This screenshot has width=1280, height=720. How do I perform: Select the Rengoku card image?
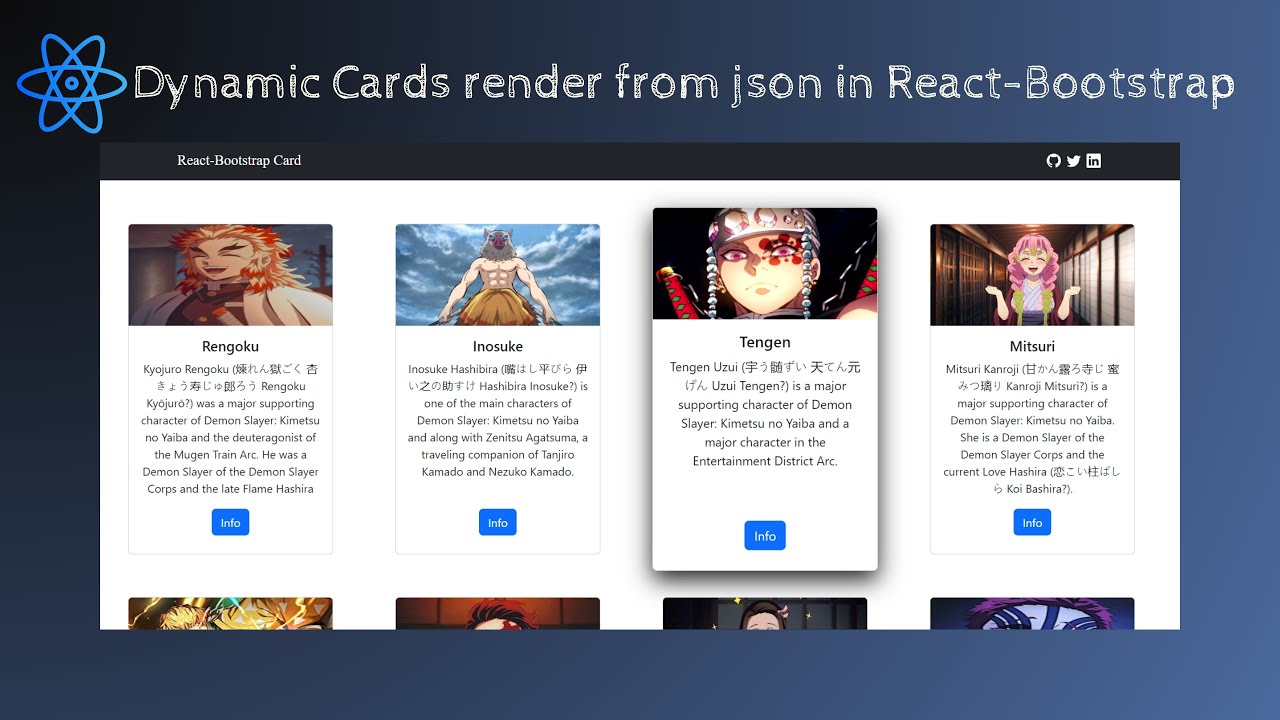(x=230, y=275)
